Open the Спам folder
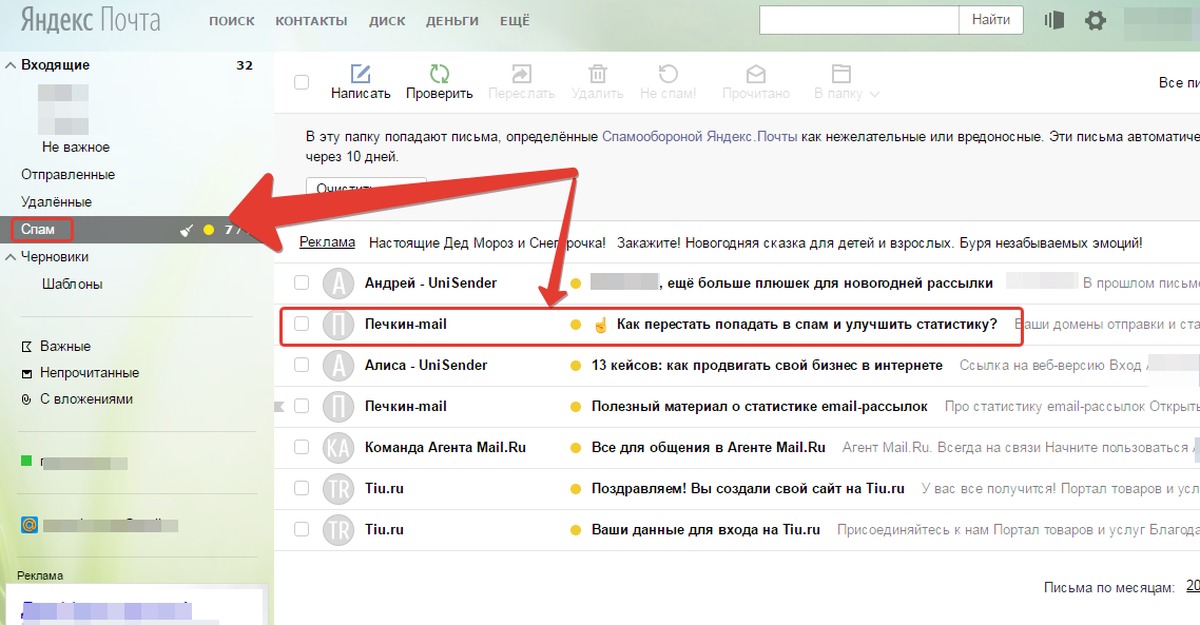Image resolution: width=1200 pixels, height=625 pixels. click(x=37, y=229)
